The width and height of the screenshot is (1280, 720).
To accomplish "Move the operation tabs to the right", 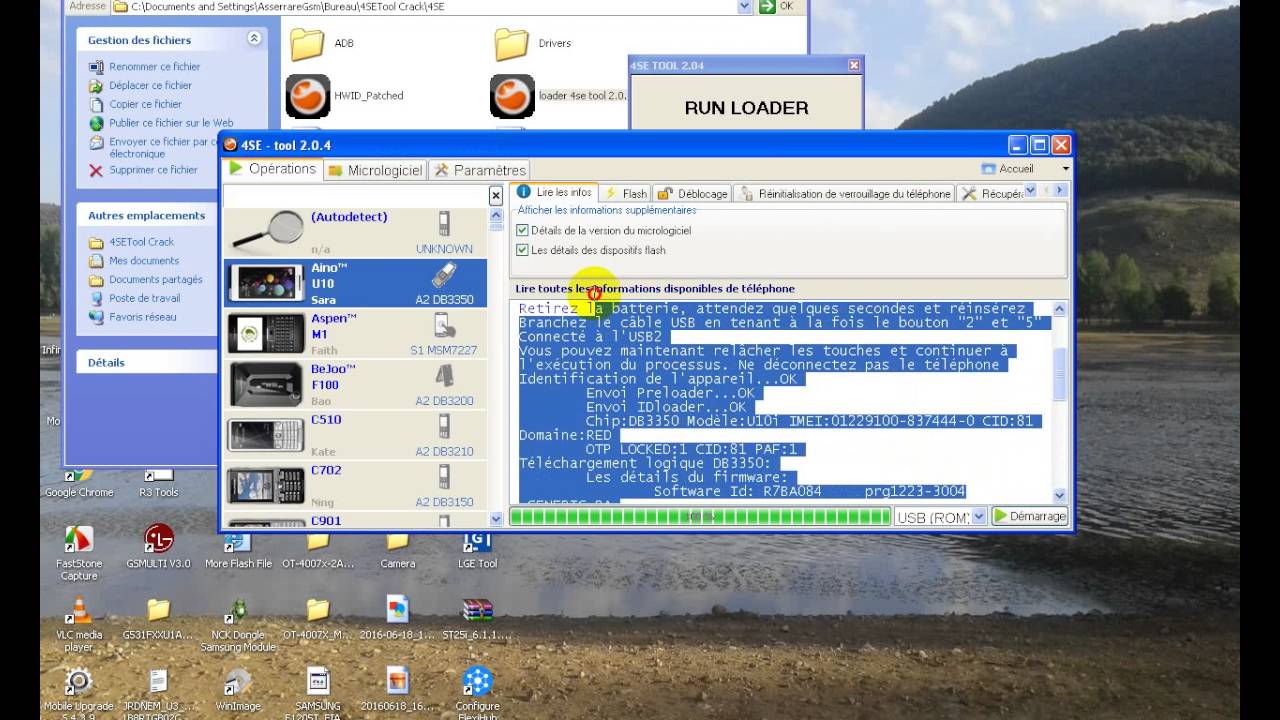I will pos(1060,190).
